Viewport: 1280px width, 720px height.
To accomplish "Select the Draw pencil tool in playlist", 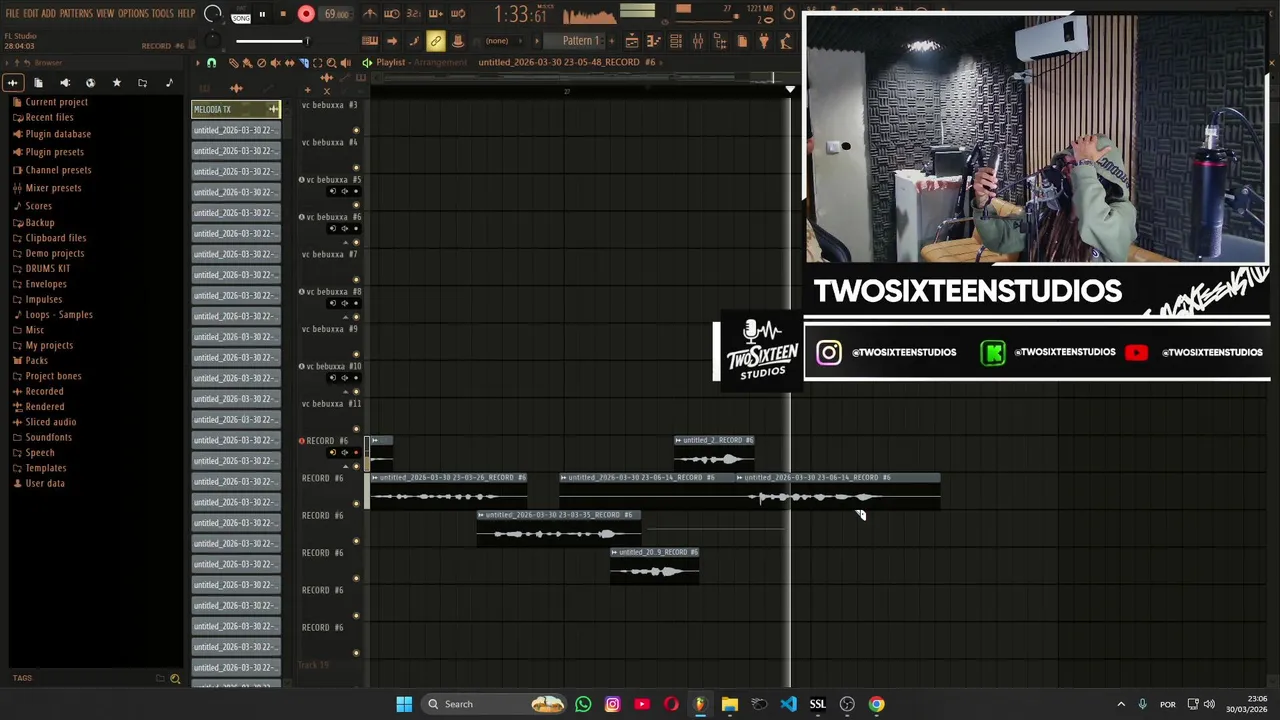I will tap(234, 62).
